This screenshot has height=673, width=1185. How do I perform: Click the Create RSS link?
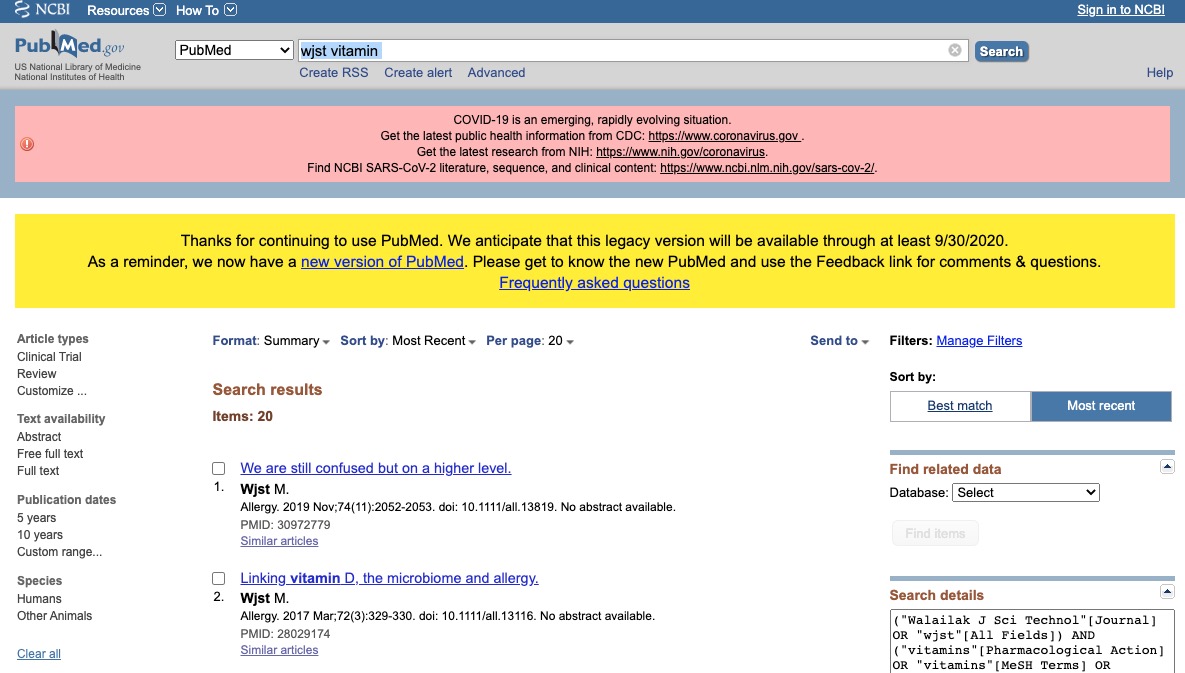coord(333,73)
